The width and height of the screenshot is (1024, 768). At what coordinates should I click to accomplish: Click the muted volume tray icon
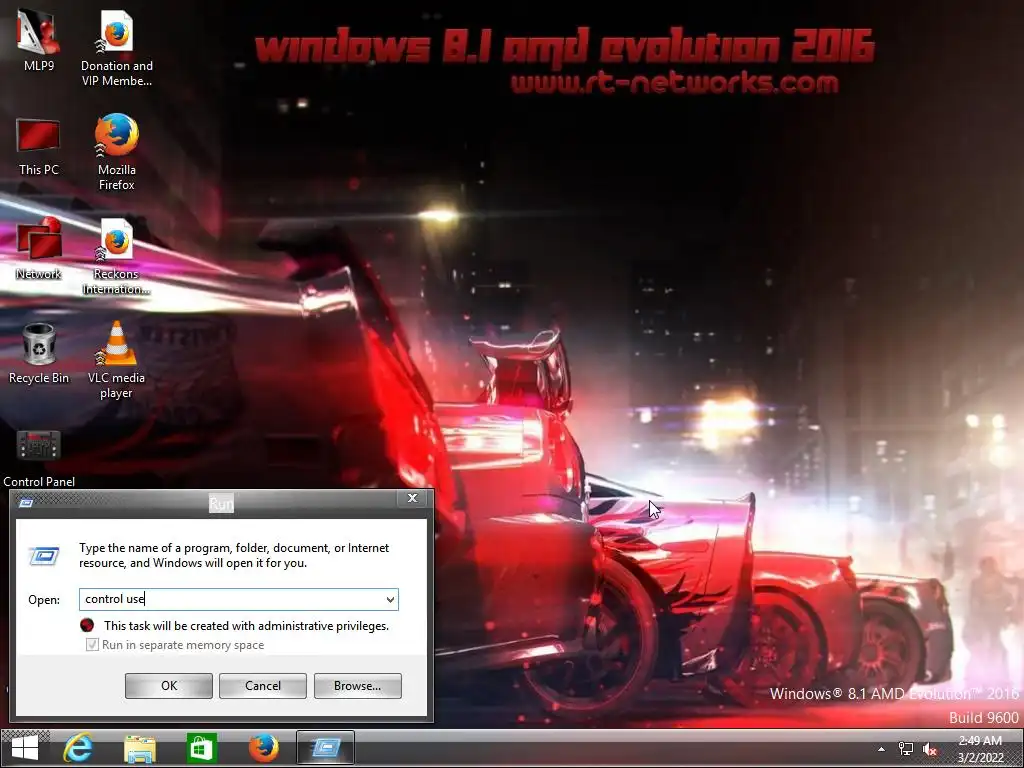pos(930,749)
